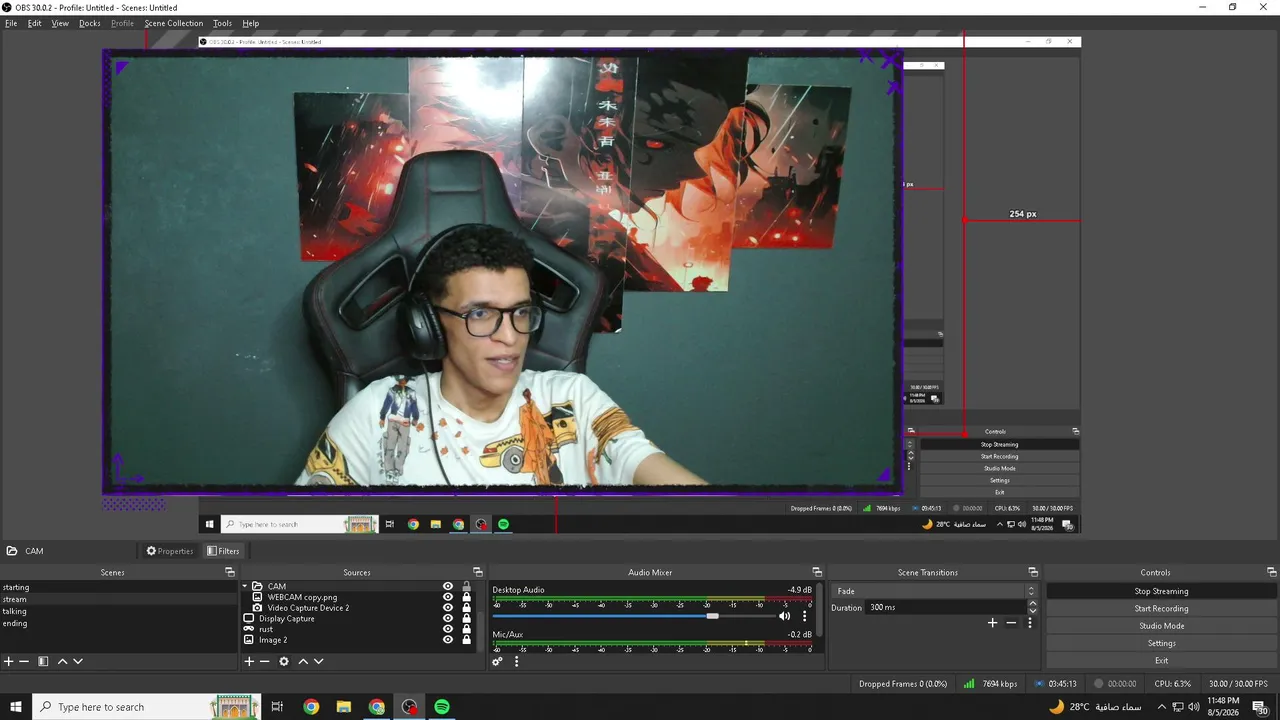Open the Help menu
Viewport: 1280px width, 720px height.
250,23
